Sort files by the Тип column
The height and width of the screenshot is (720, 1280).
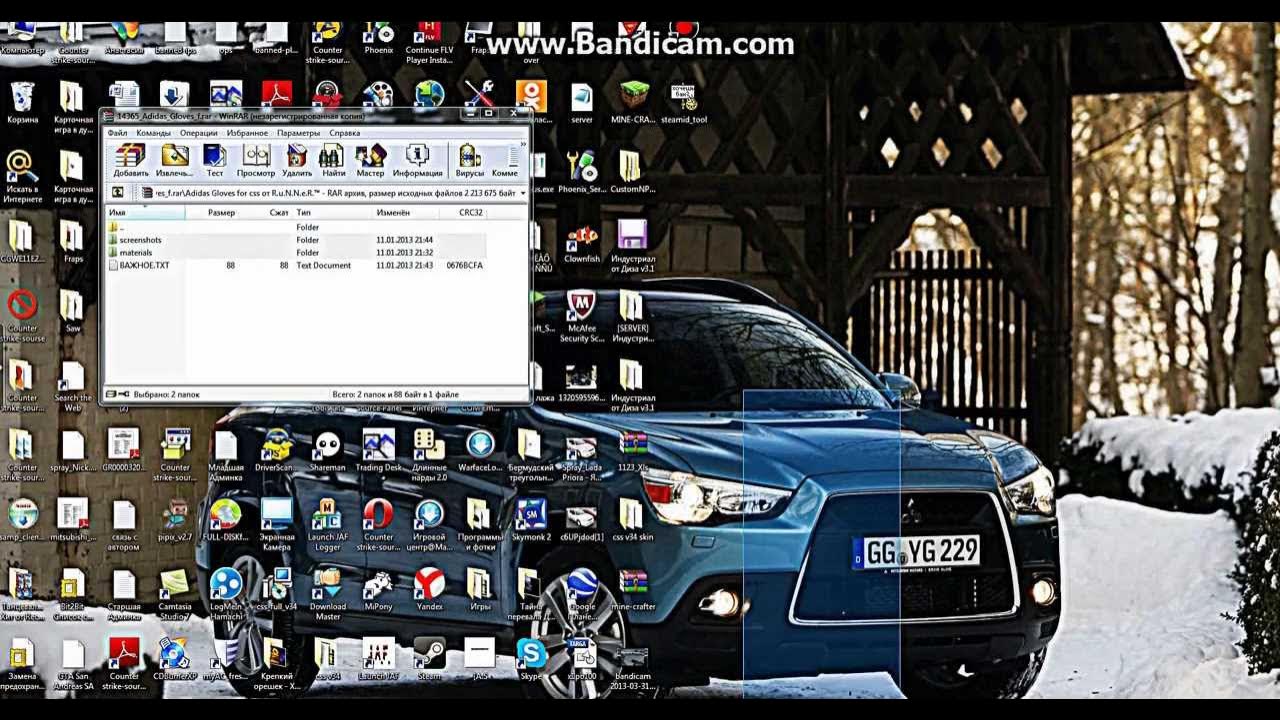[x=331, y=212]
